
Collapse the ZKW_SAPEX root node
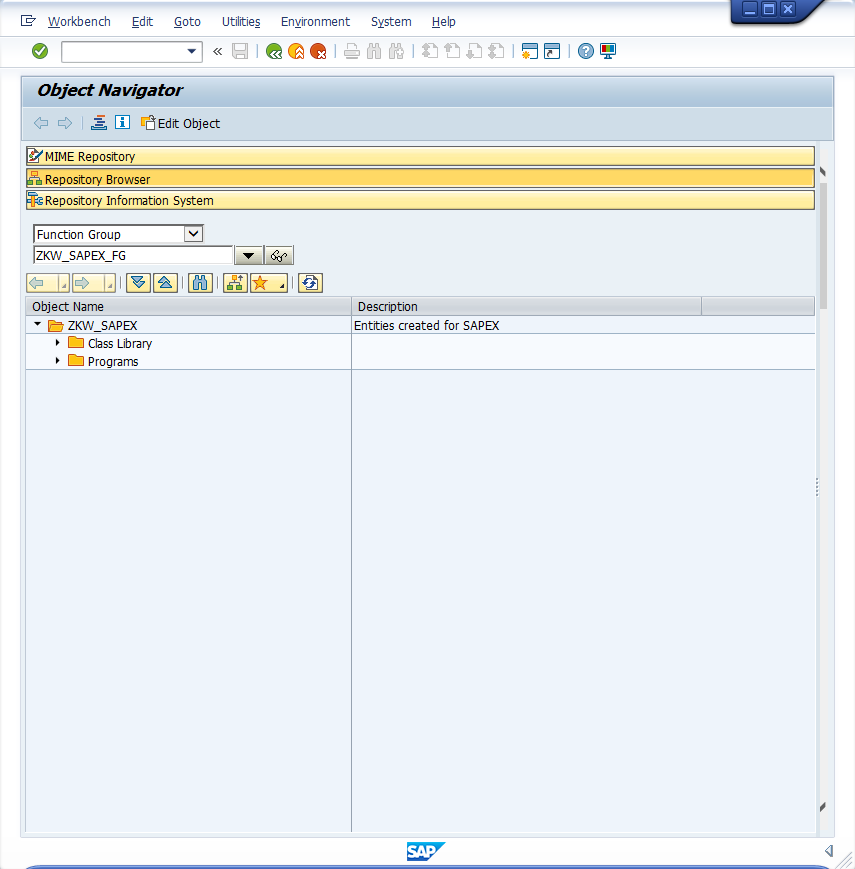(x=37, y=325)
